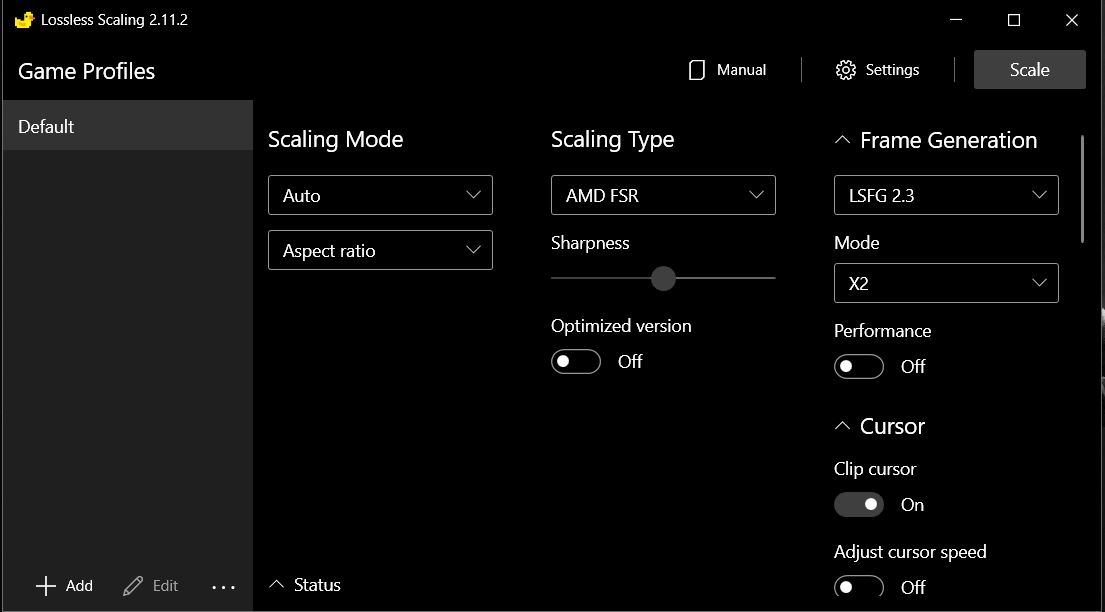Open Settings via the gear icon
Image resolution: width=1105 pixels, height=612 pixels.
click(846, 70)
